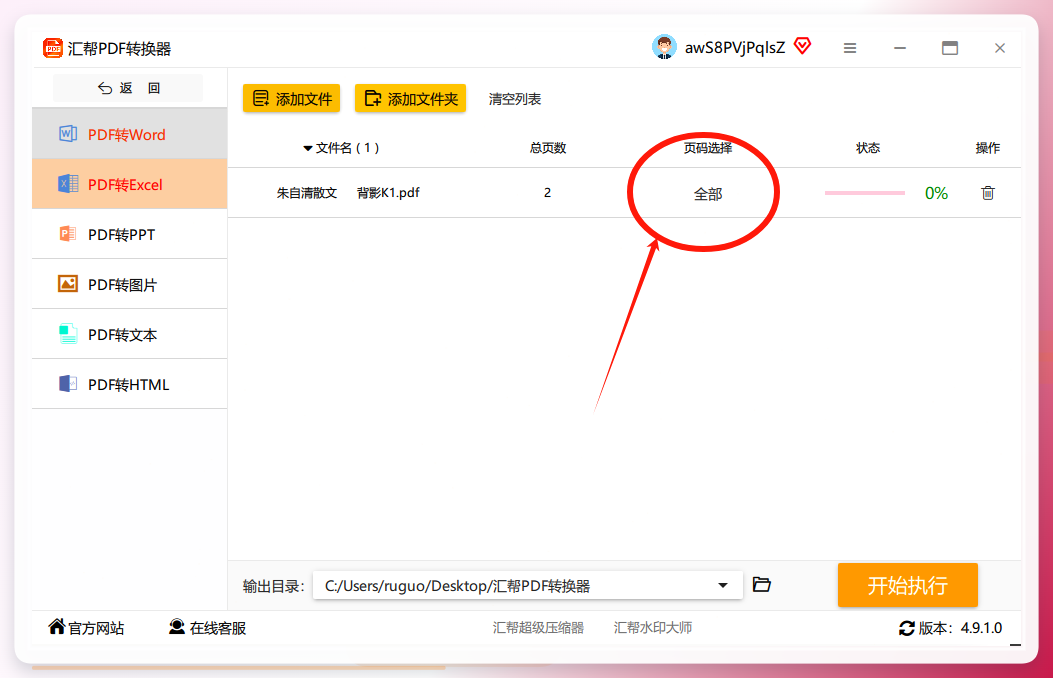Click the 页码选择 column header
The width and height of the screenshot is (1053, 678).
(x=708, y=148)
